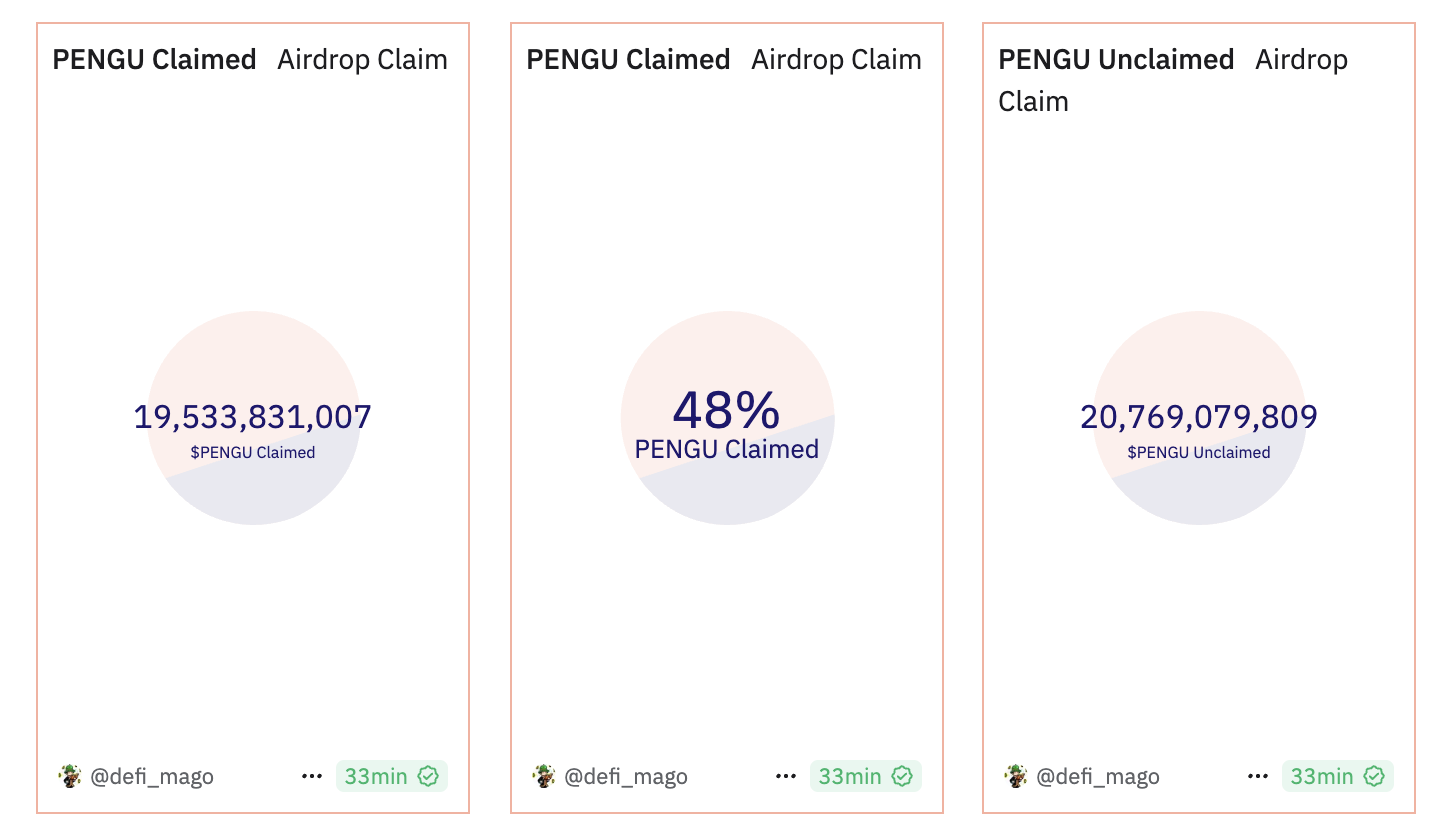Click defi_mago avatar in the 19,533,831,007 card
1454x834 pixels.
click(x=70, y=776)
